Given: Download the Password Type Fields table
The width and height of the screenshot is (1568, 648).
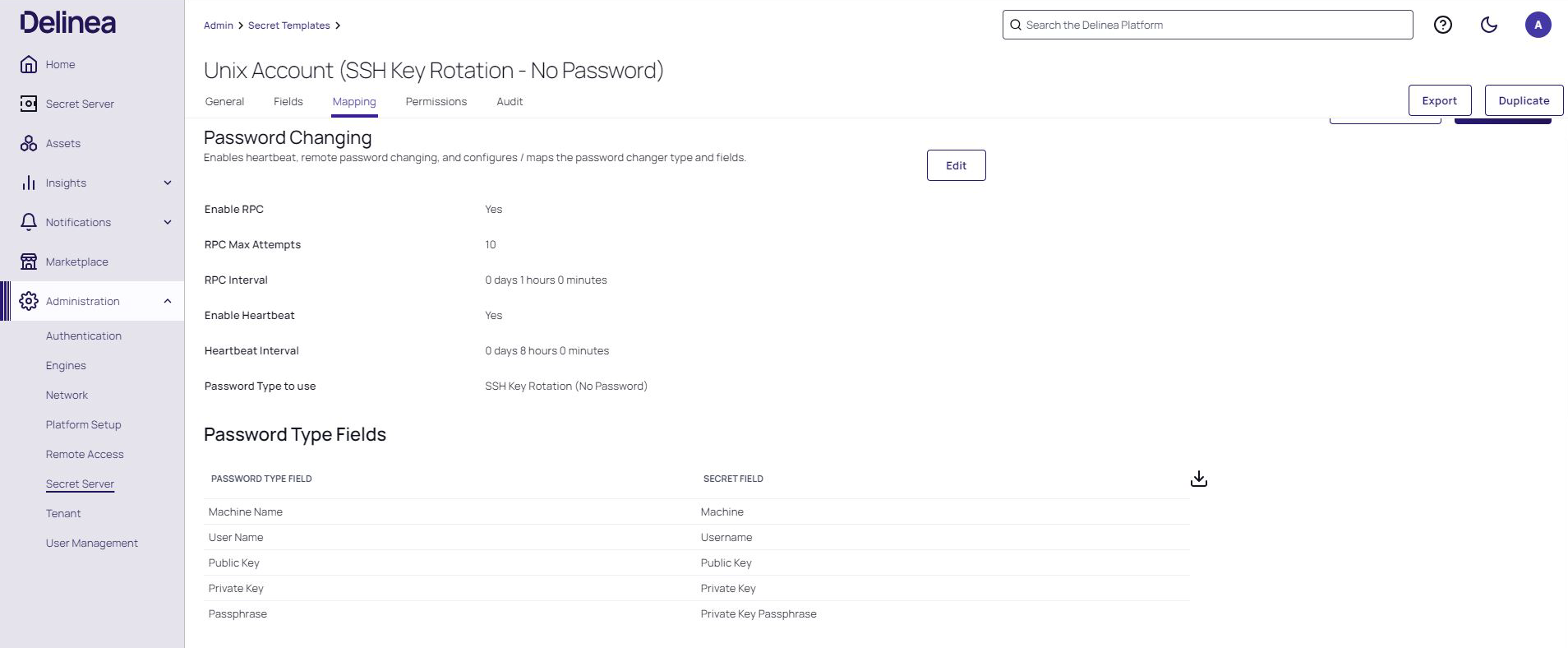Looking at the screenshot, I should 1199,478.
